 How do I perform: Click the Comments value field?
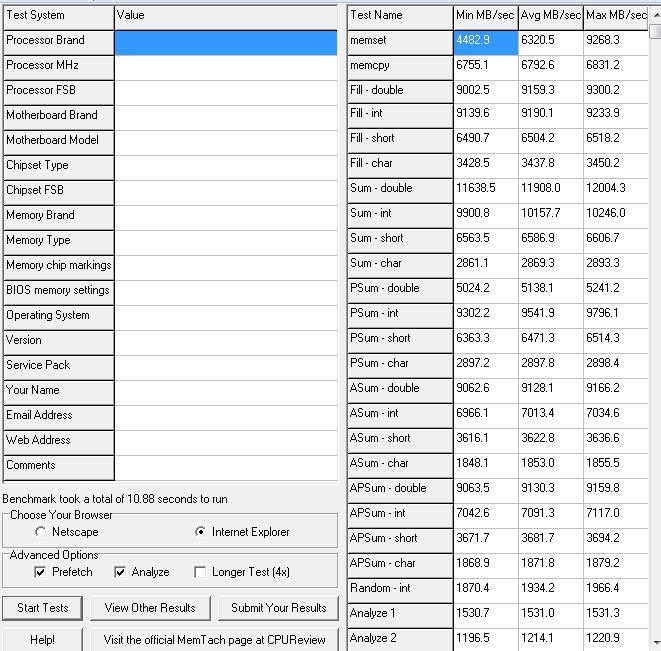226,468
